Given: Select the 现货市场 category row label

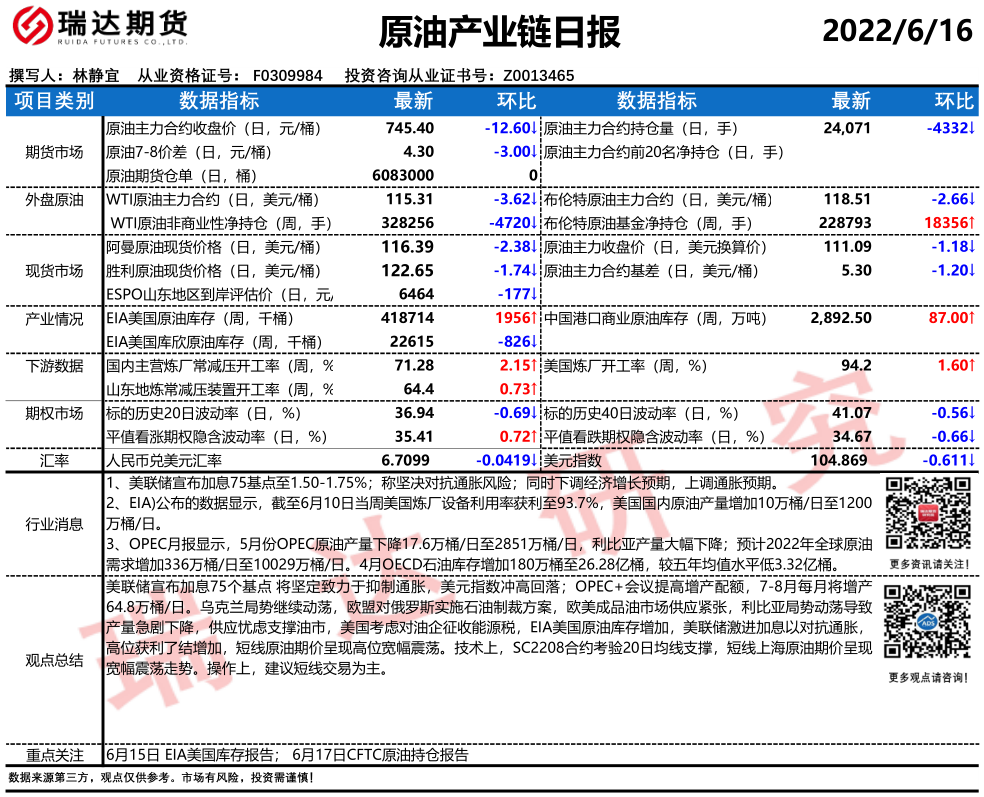Looking at the screenshot, I should 54,271.
